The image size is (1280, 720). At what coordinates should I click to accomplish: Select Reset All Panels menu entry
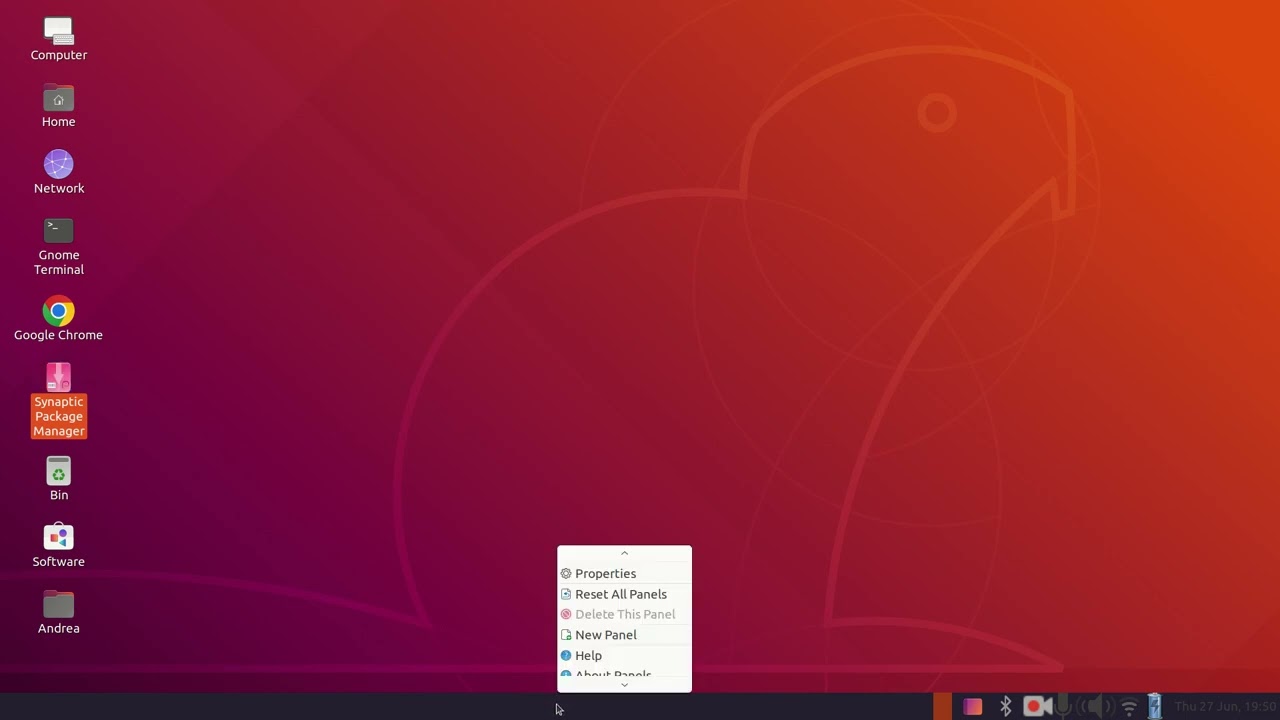point(624,594)
